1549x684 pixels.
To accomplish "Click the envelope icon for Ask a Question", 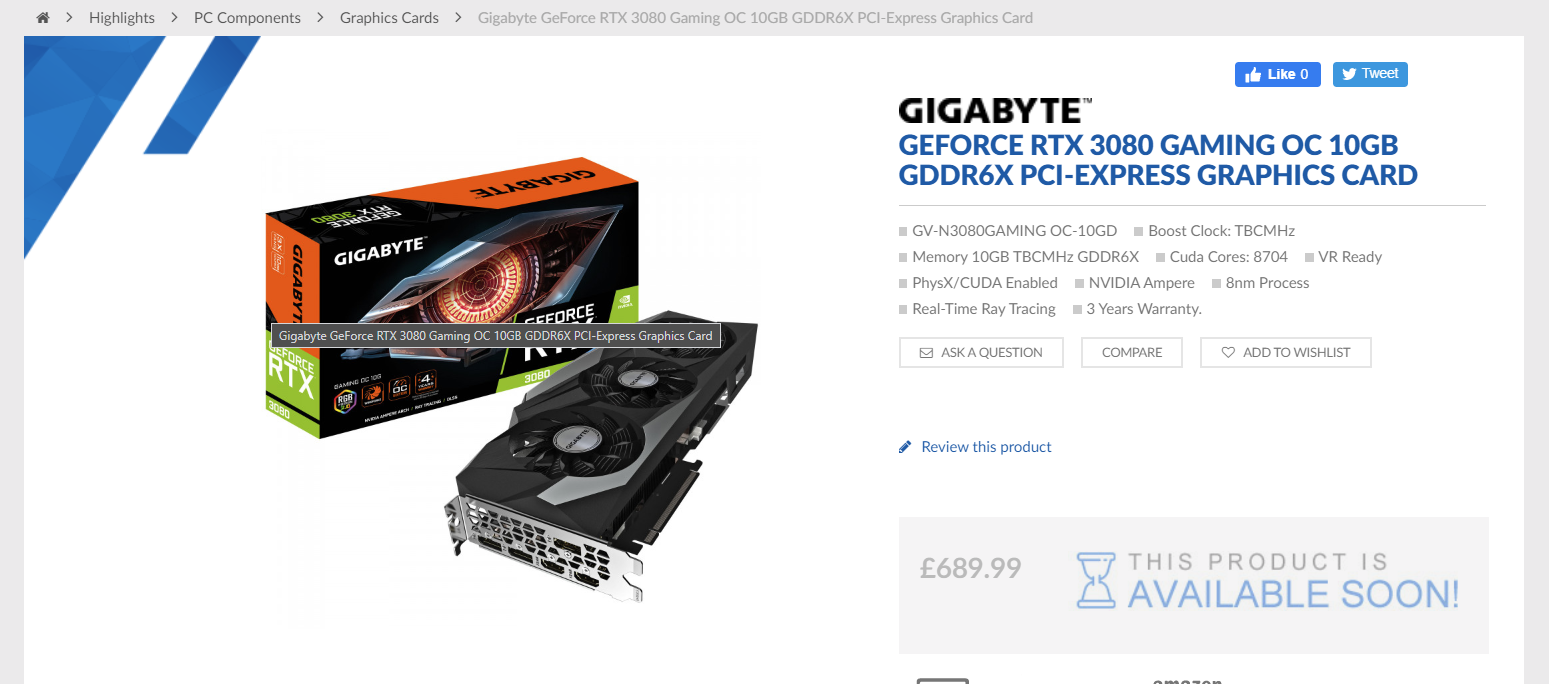I will [x=925, y=353].
